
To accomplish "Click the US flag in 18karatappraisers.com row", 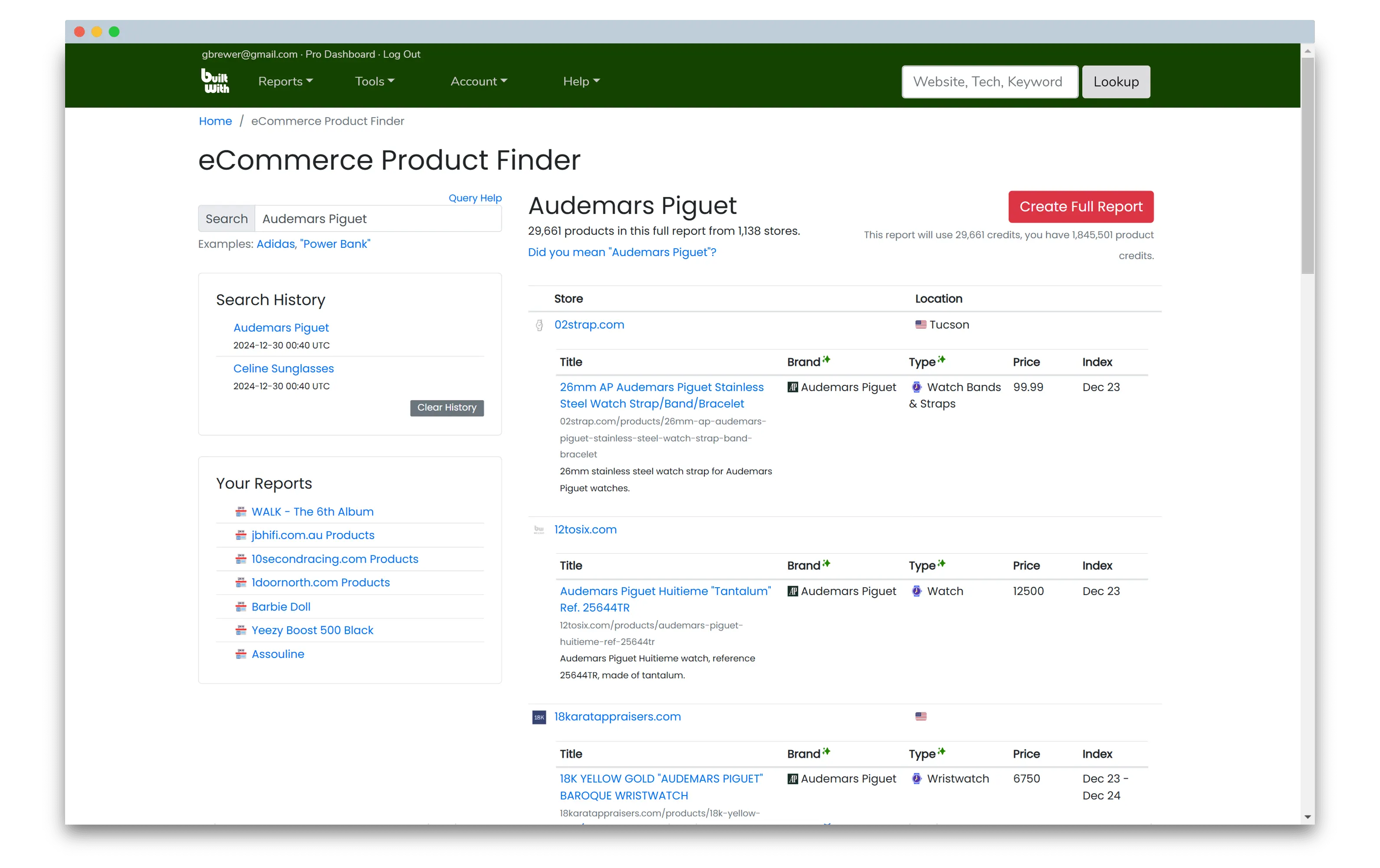I will pos(920,716).
